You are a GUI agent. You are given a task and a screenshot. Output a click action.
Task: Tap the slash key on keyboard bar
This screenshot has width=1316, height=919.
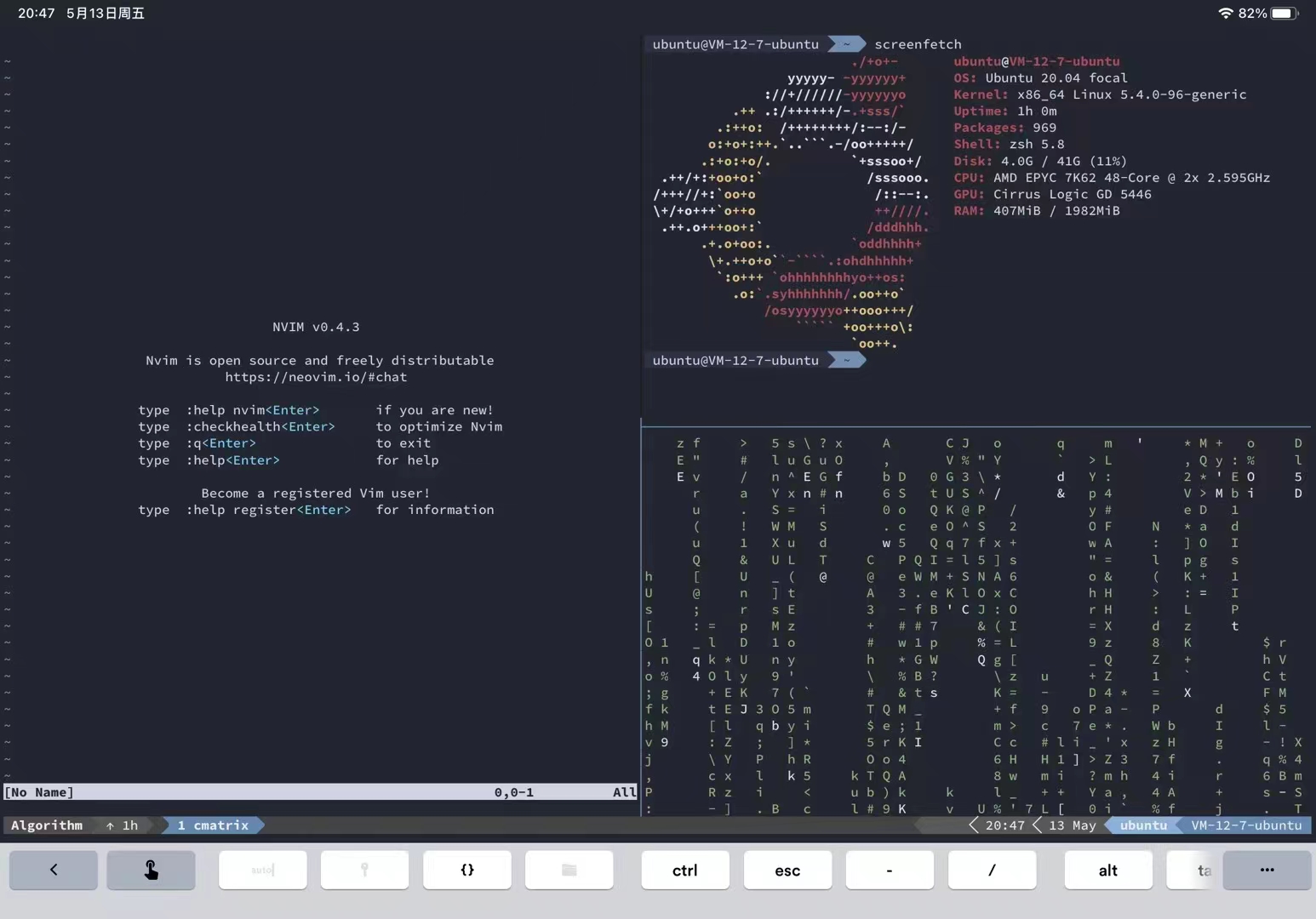tap(992, 870)
